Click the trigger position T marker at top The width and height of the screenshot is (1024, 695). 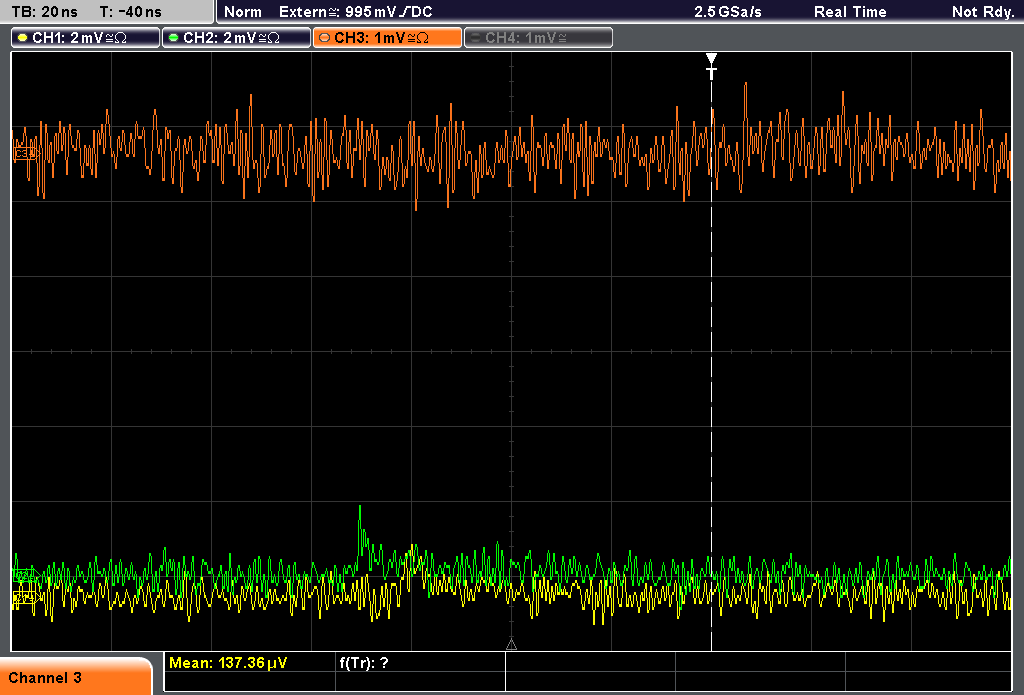[x=711, y=66]
